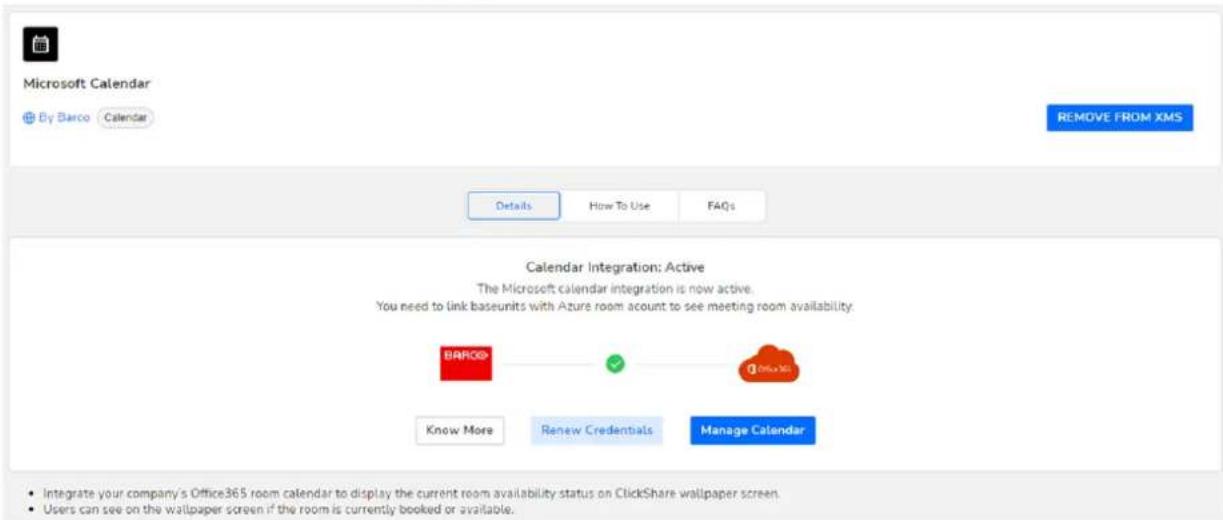The width and height of the screenshot is (1223, 520).
Task: Click the Microsoft Calendar title text
Action: [87, 84]
